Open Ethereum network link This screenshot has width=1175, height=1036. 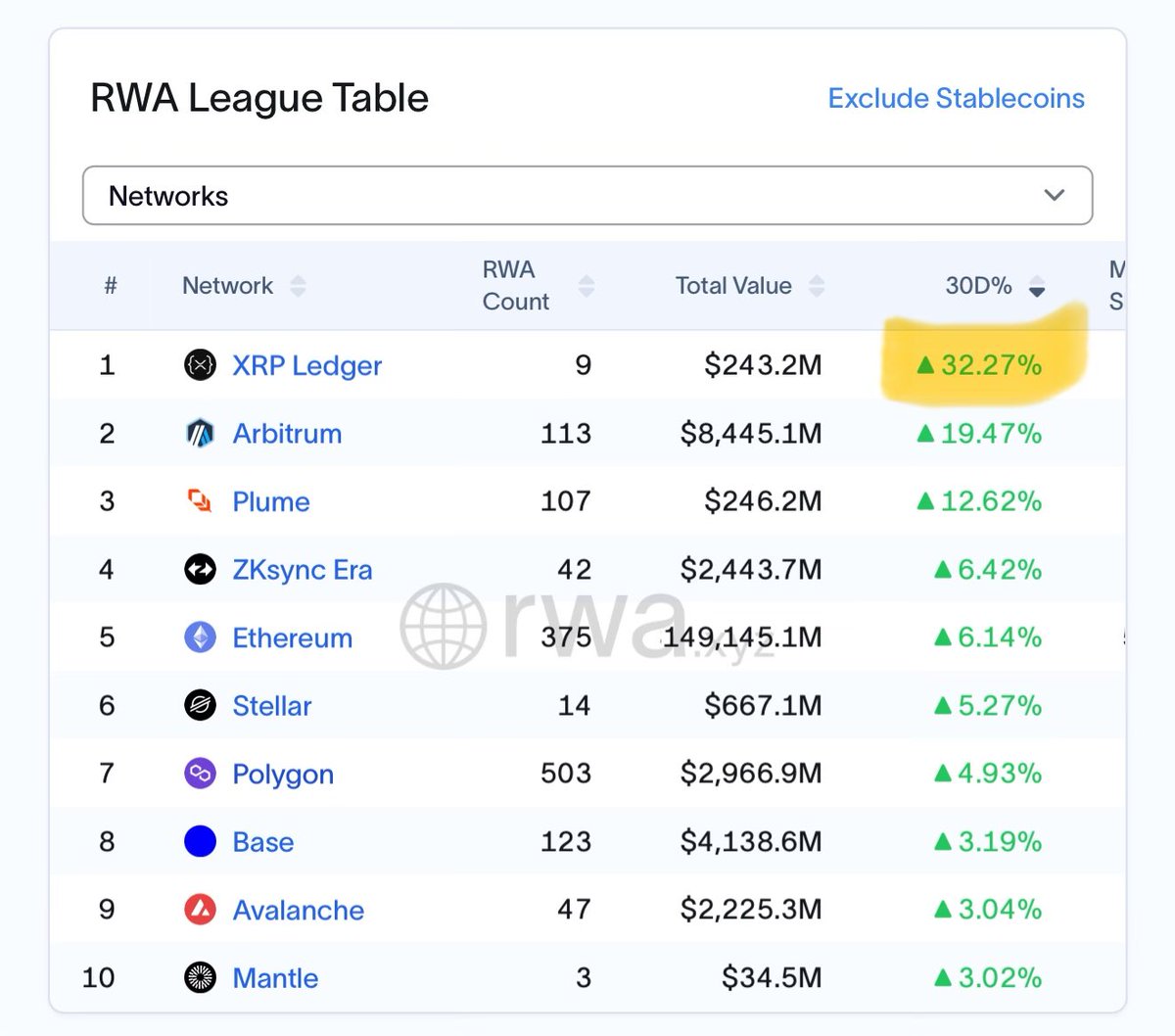pyautogui.click(x=292, y=637)
